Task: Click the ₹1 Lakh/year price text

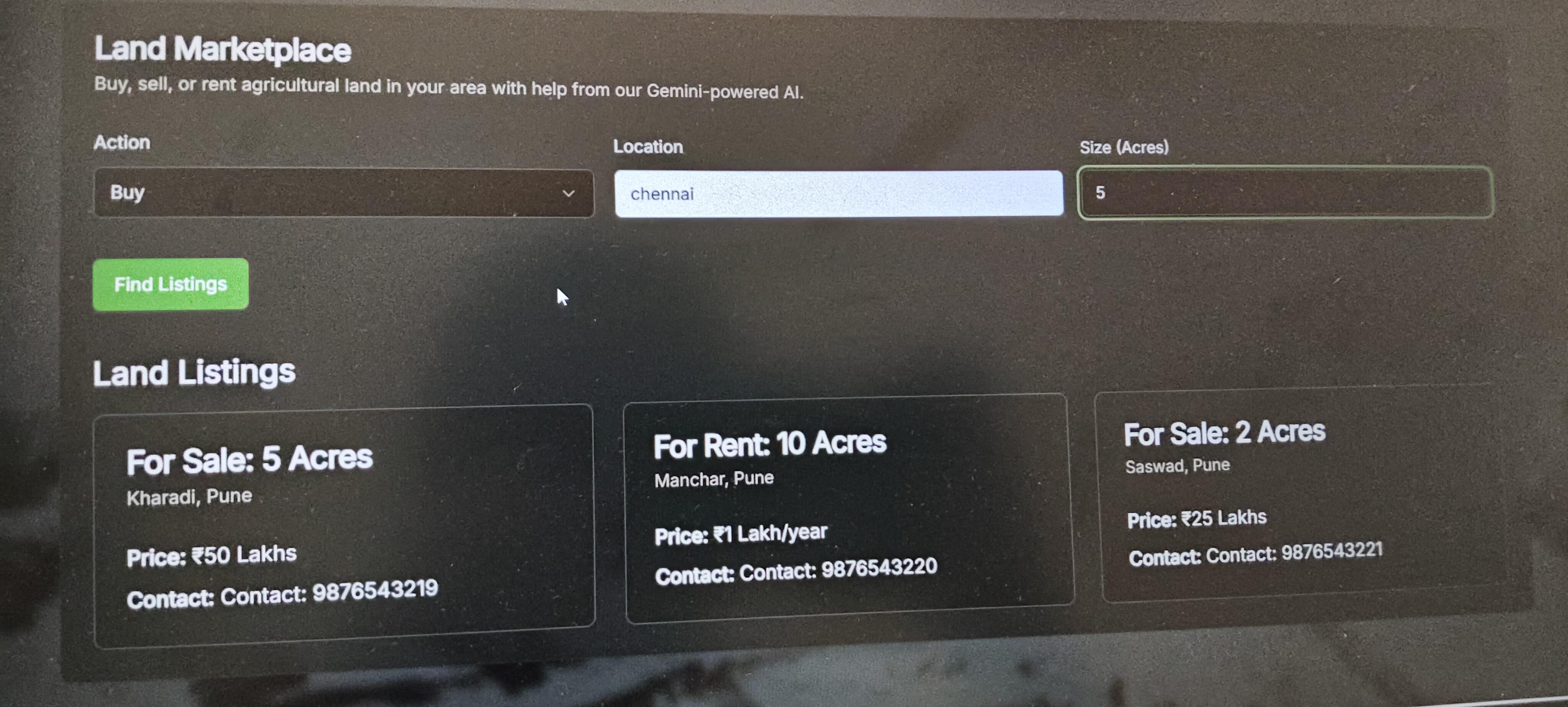Action: click(x=770, y=534)
